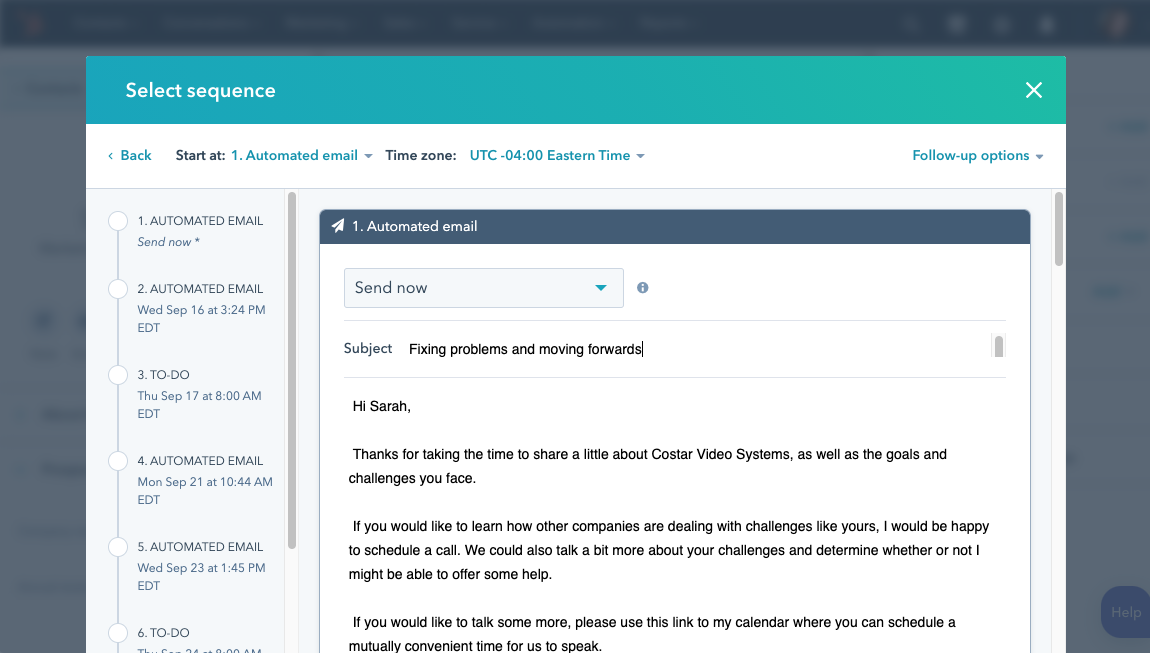1150x653 pixels.
Task: Click 'Wed Sep 16 at 3:24 PM' schedule text
Action: 202,319
